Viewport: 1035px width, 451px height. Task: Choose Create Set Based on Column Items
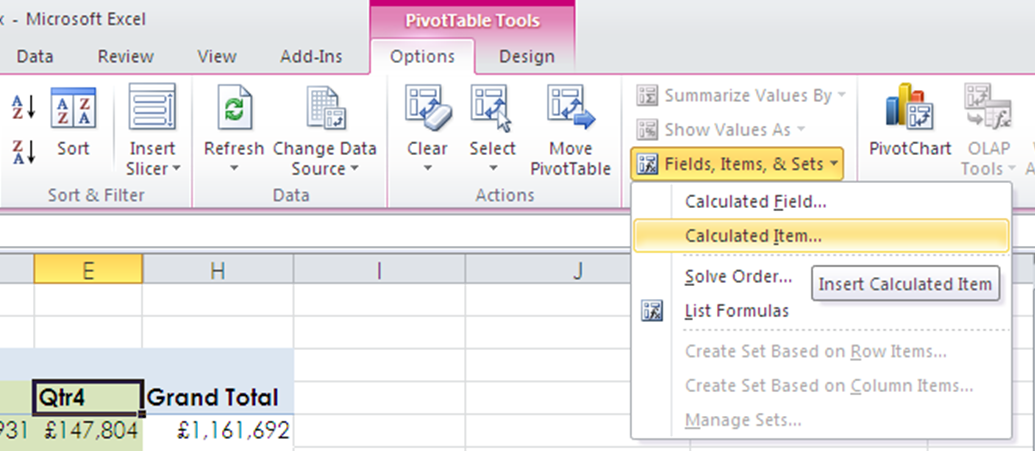click(x=820, y=386)
